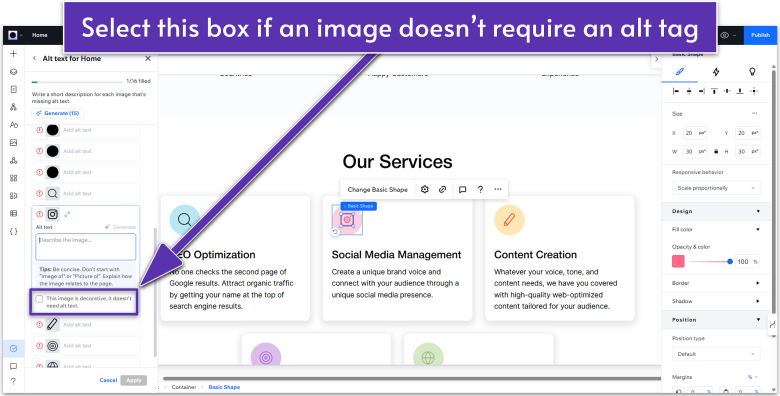Check the image is decorative checkbox

(39, 299)
